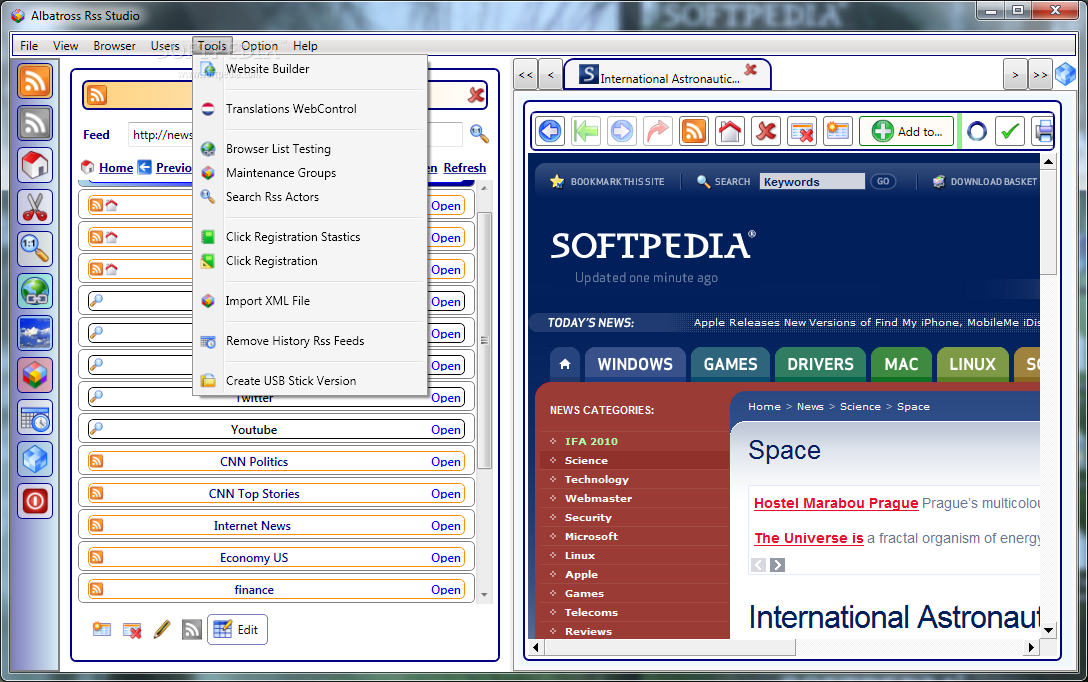This screenshot has height=682, width=1088.
Task: Open the Help menu
Action: tap(305, 46)
